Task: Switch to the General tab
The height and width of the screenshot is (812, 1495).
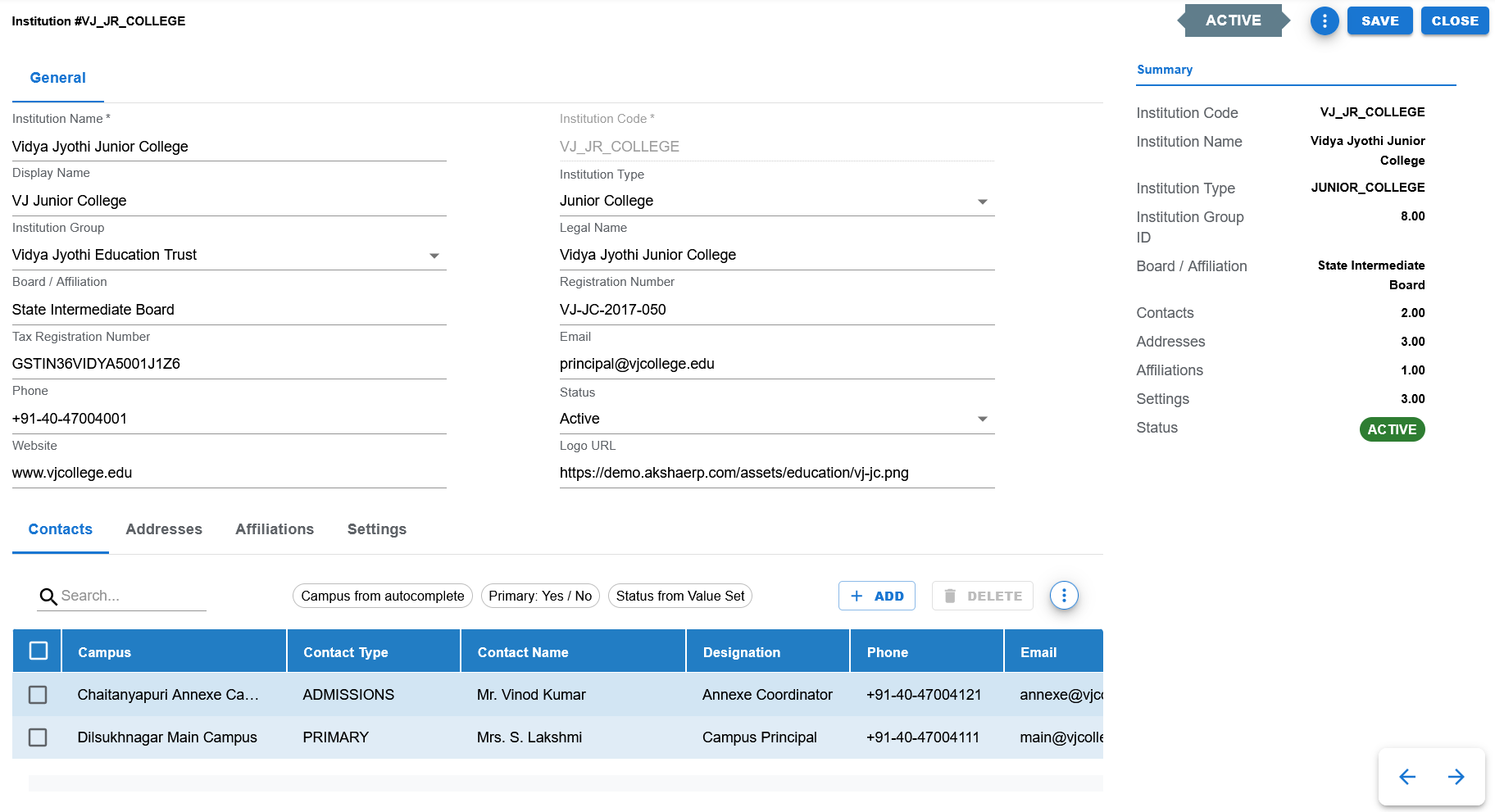Action: coord(57,78)
